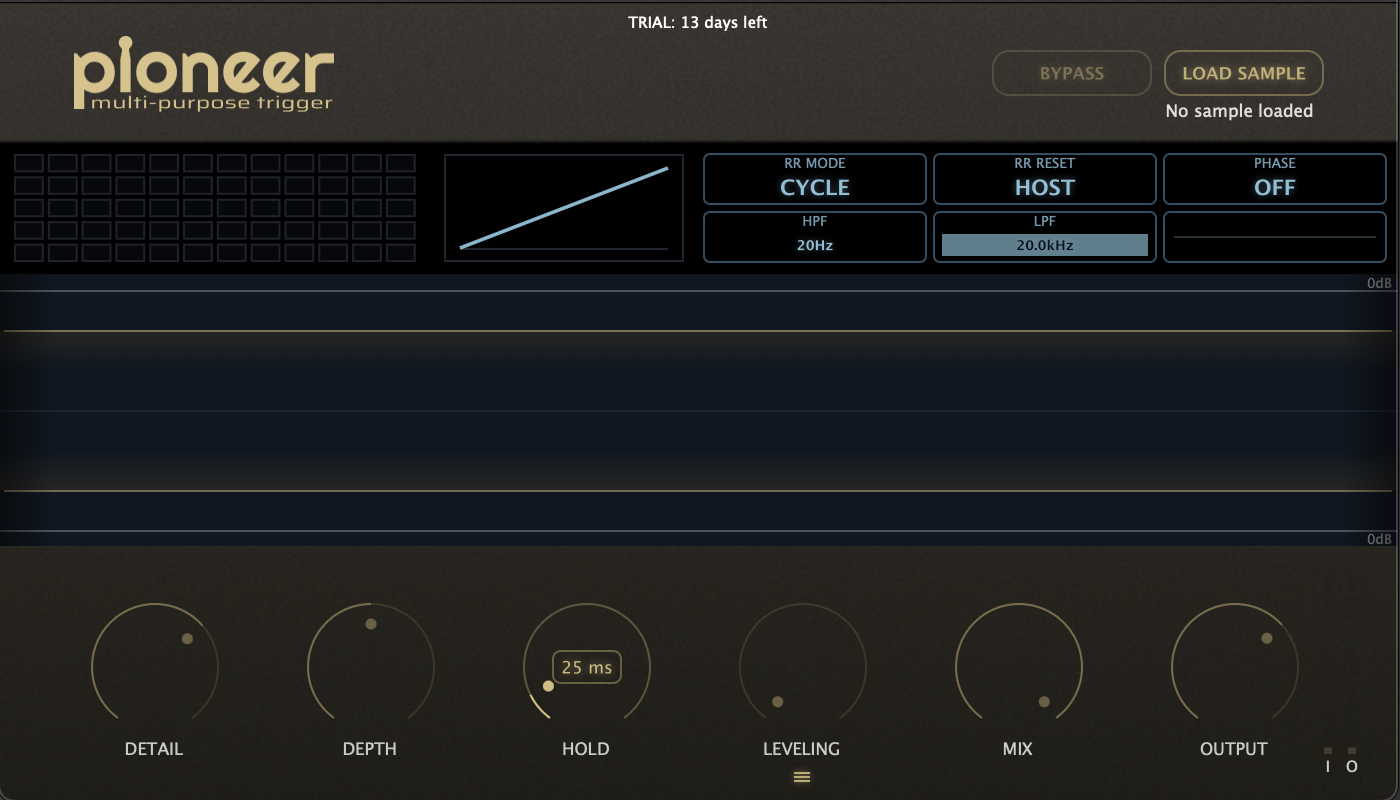Click the velocity curve display
Image resolution: width=1400 pixels, height=800 pixels.
click(x=564, y=208)
